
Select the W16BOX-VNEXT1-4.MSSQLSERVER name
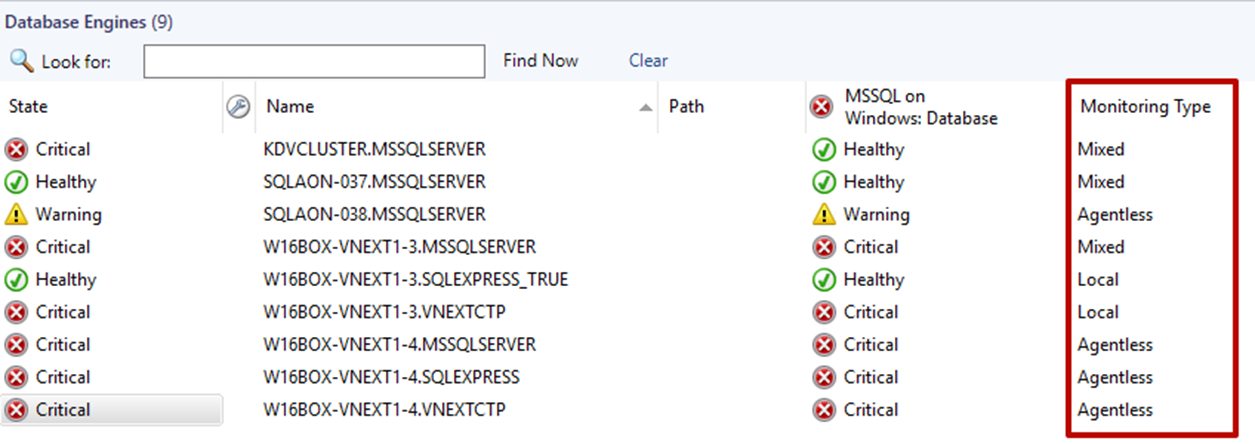400,345
